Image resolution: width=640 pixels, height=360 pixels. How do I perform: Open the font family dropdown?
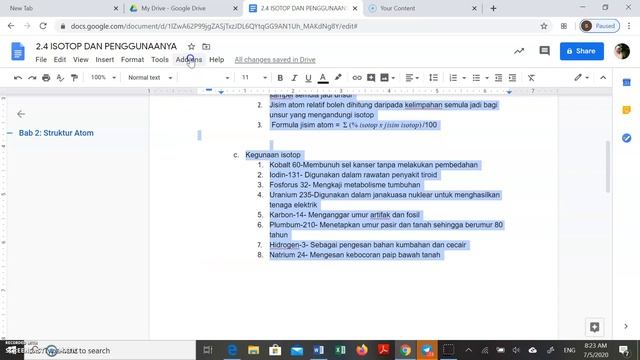click(205, 78)
